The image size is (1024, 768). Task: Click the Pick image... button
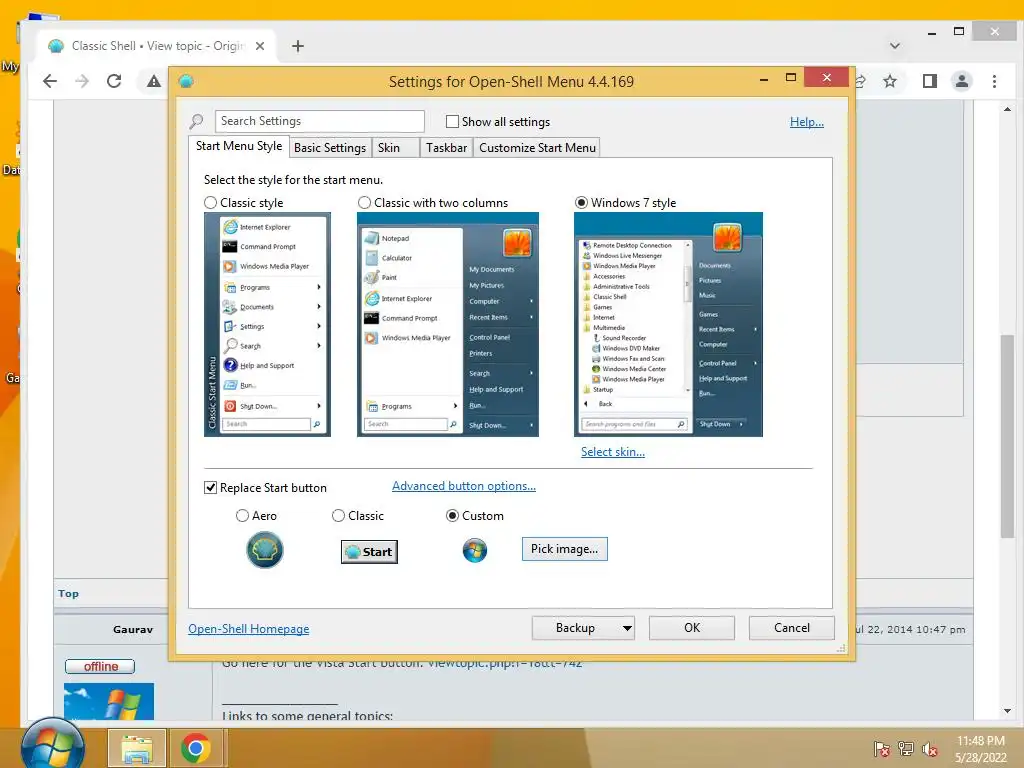[564, 549]
